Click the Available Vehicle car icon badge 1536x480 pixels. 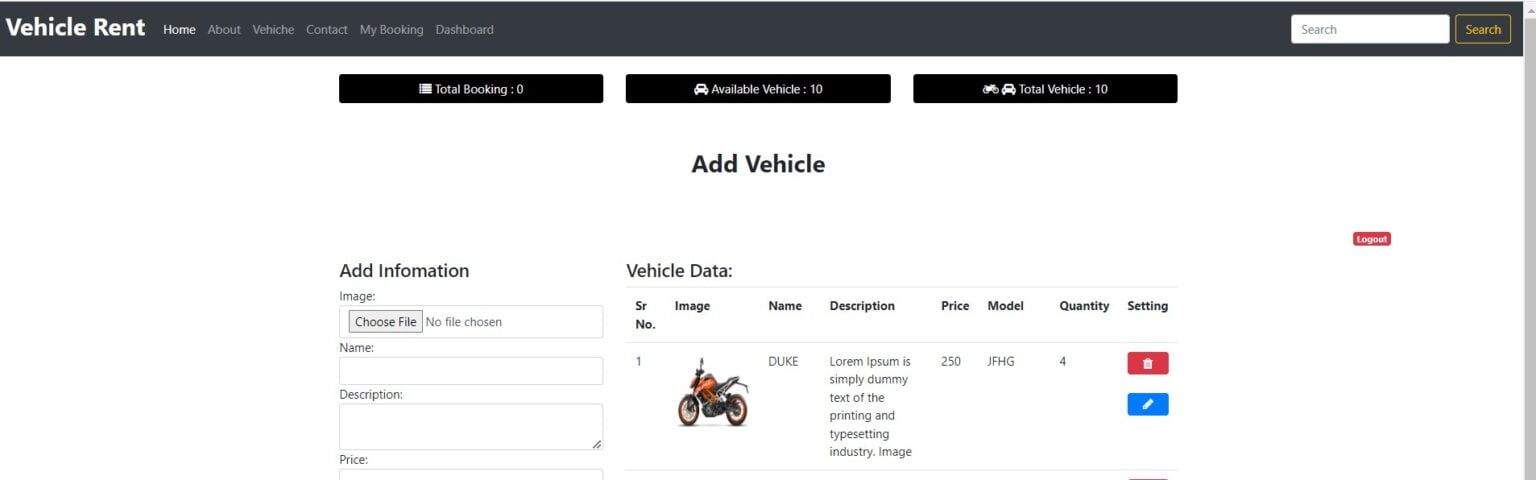tap(758, 89)
